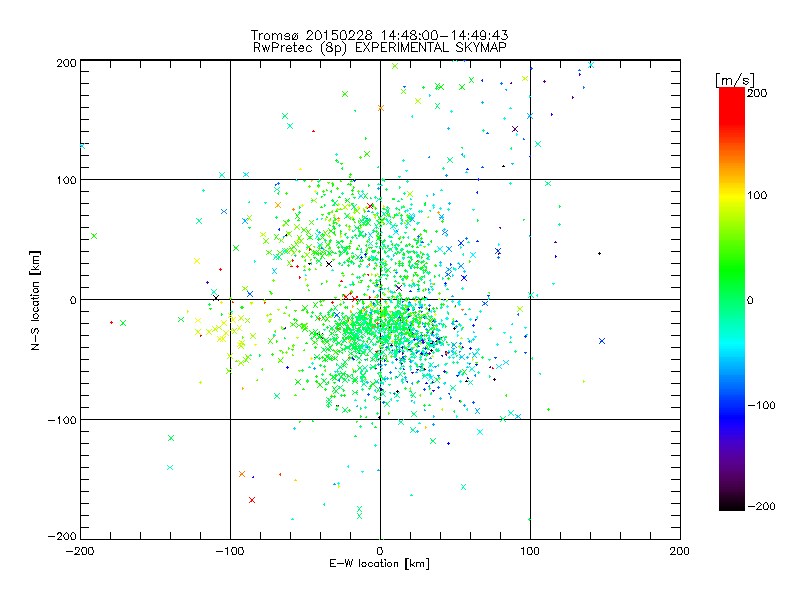Click the velocity color bar gradient
Viewport: 800px width, 600px height.
[x=732, y=299]
